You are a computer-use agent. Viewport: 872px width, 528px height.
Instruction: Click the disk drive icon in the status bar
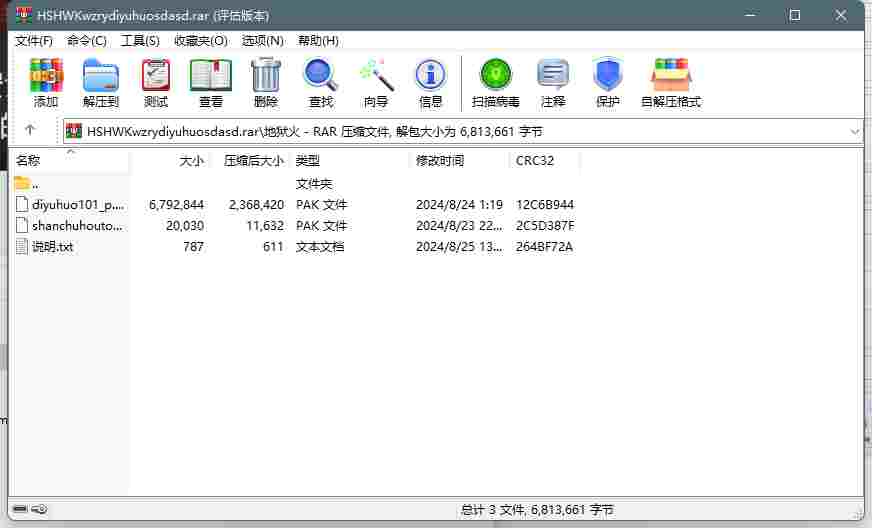pyautogui.click(x=21, y=509)
